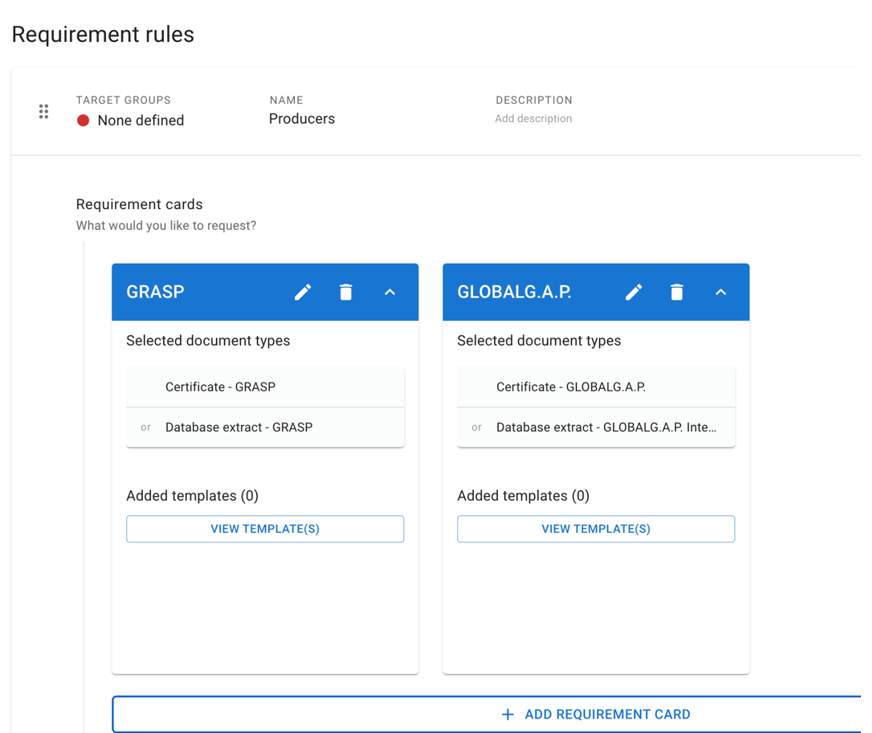This screenshot has height=733, width=872.
Task: Delete the GRASP requirement card
Action: (346, 292)
